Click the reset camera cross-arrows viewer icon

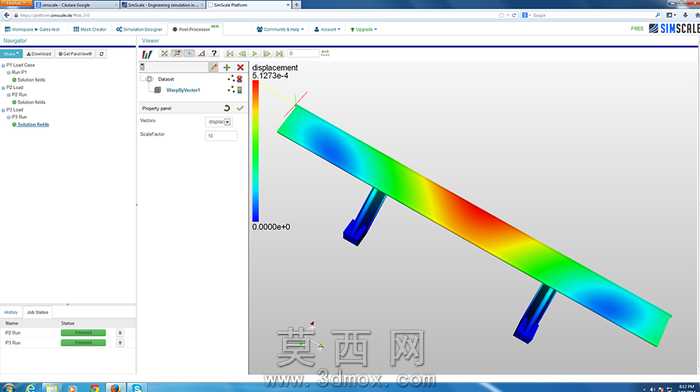(164, 54)
